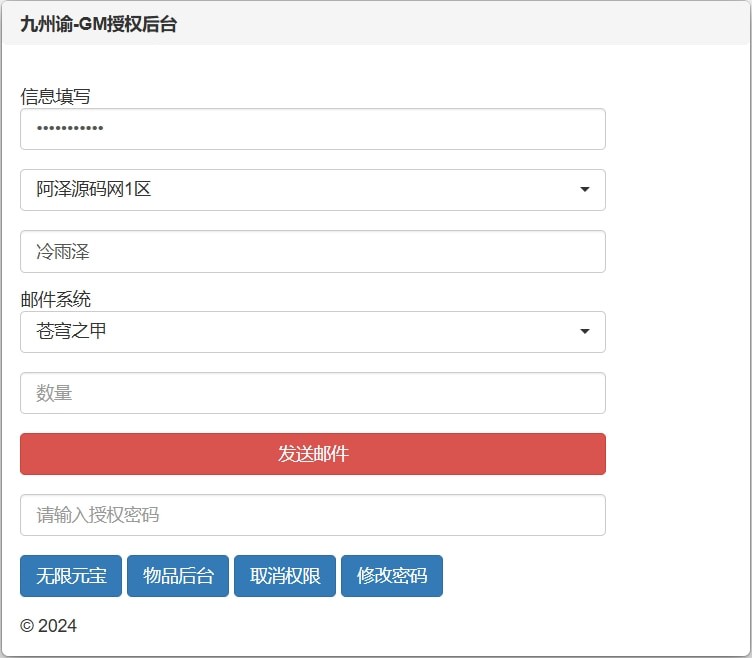The height and width of the screenshot is (658, 752).
Task: Click the 九州谕-GM授权后台 header title
Action: click(x=98, y=25)
